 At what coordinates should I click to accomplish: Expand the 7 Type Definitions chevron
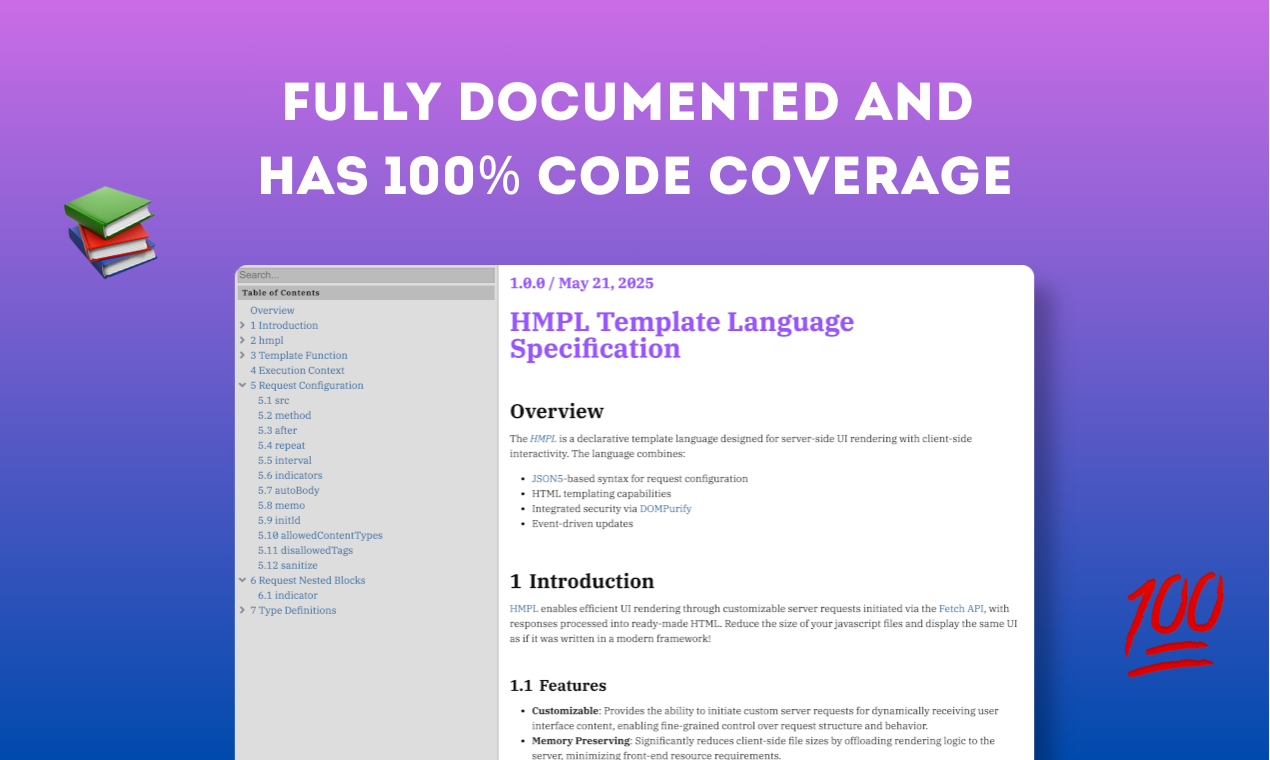(x=242, y=611)
